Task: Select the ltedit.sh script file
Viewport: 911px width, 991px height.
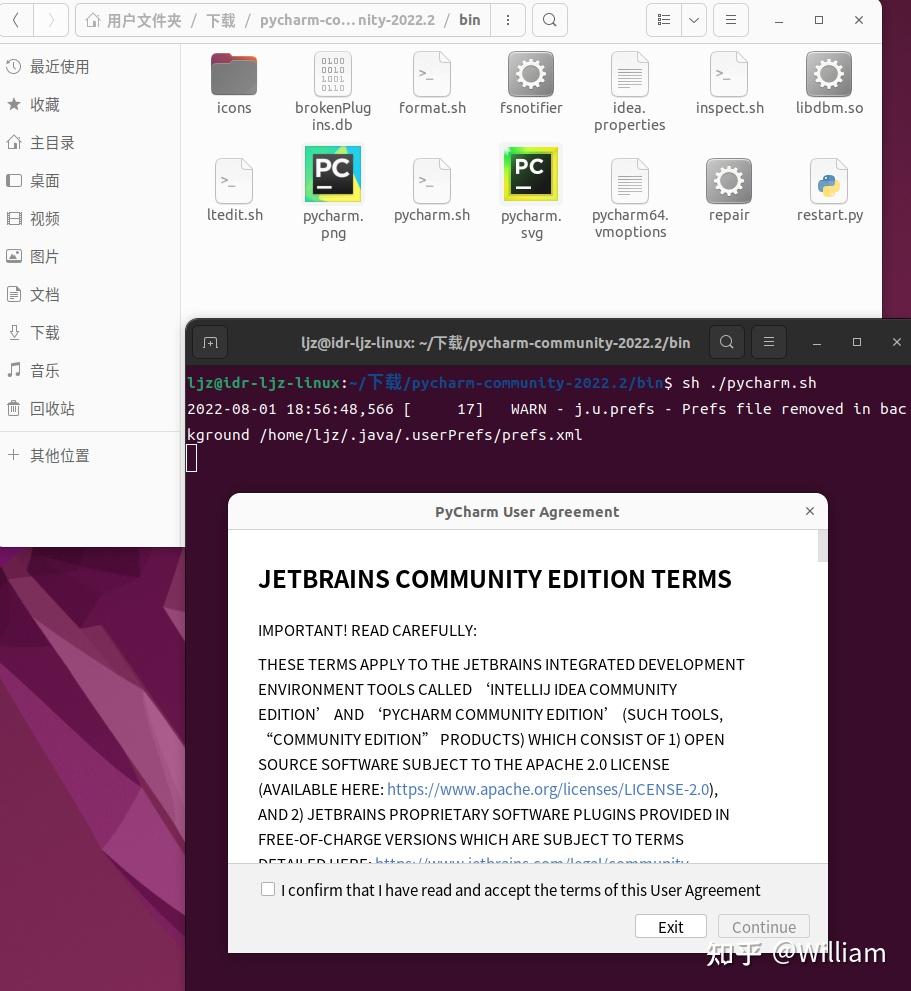Action: point(234,181)
